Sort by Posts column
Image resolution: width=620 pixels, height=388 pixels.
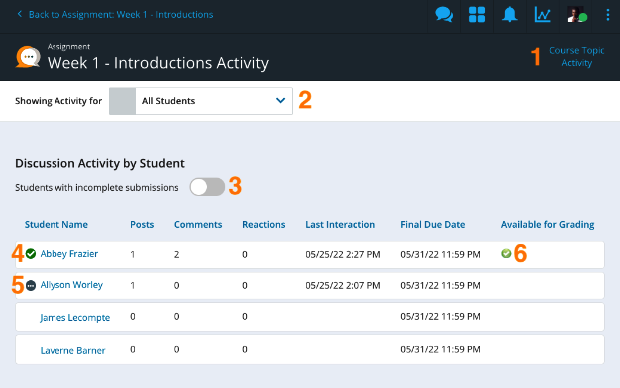[x=142, y=225]
